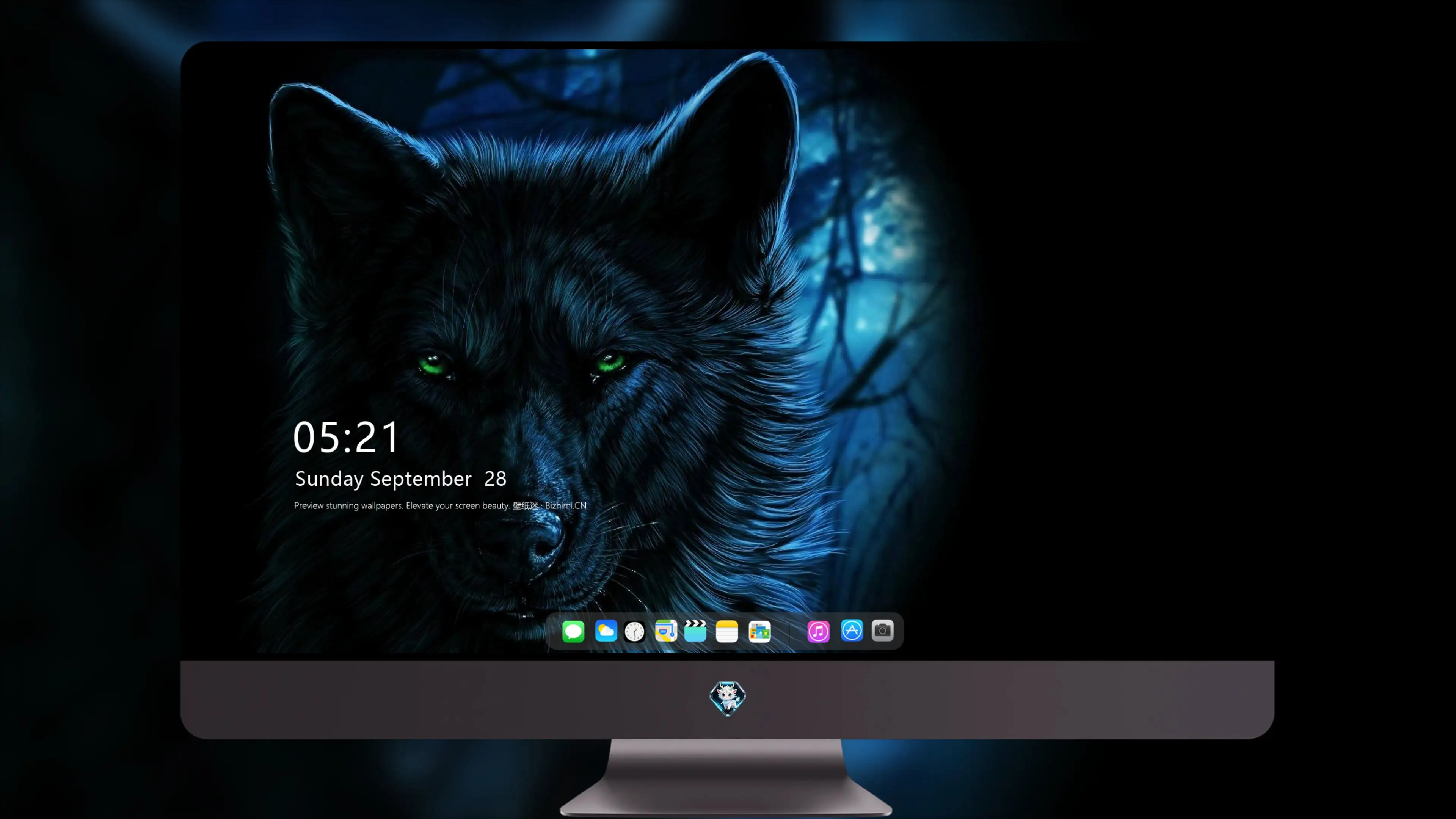Viewport: 1456px width, 819px height.
Task: Open the Maps app in the dock
Action: [666, 631]
